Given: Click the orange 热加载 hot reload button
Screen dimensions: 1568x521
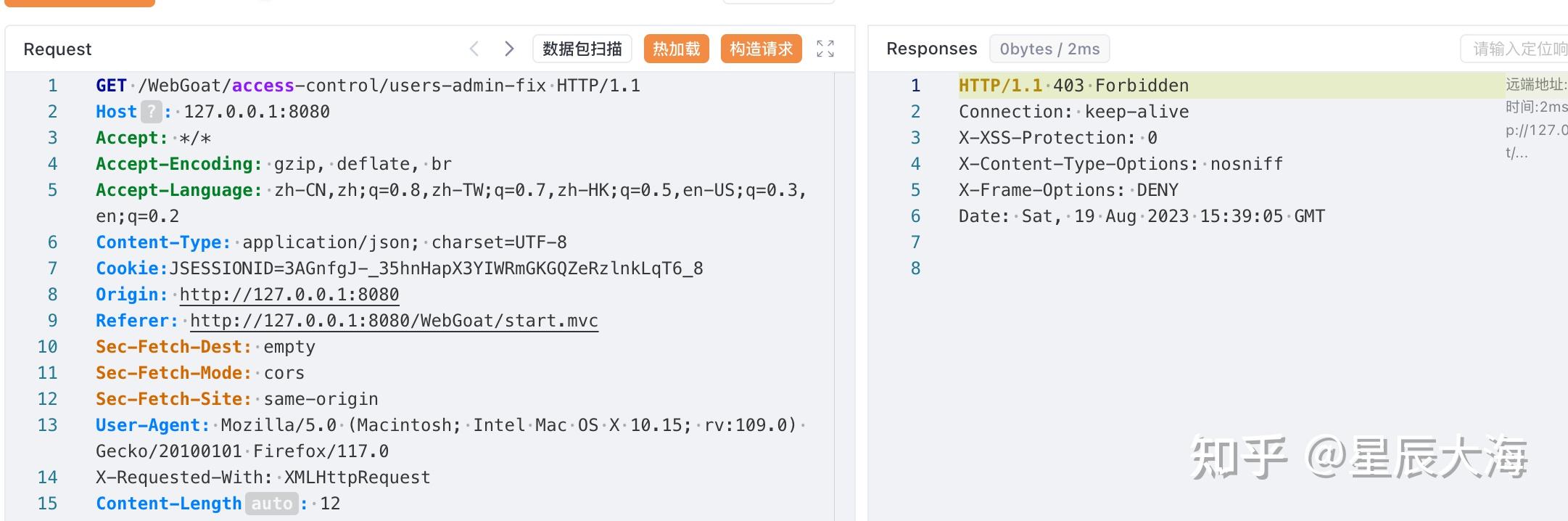Looking at the screenshot, I should tap(676, 49).
